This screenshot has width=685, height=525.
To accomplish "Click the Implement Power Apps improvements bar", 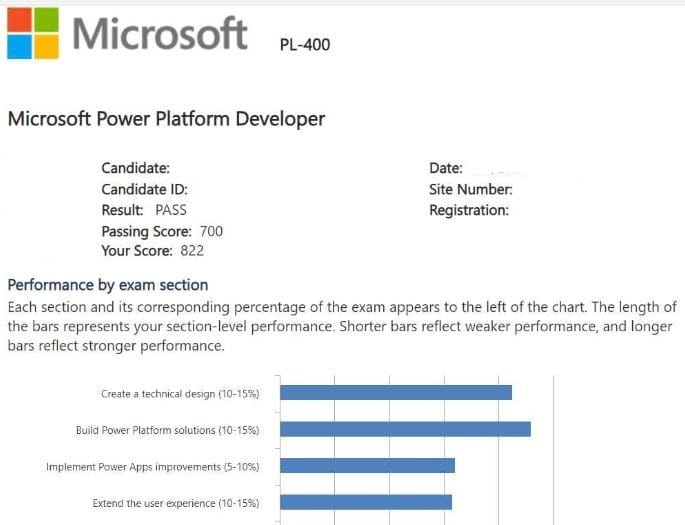I will tap(367, 466).
